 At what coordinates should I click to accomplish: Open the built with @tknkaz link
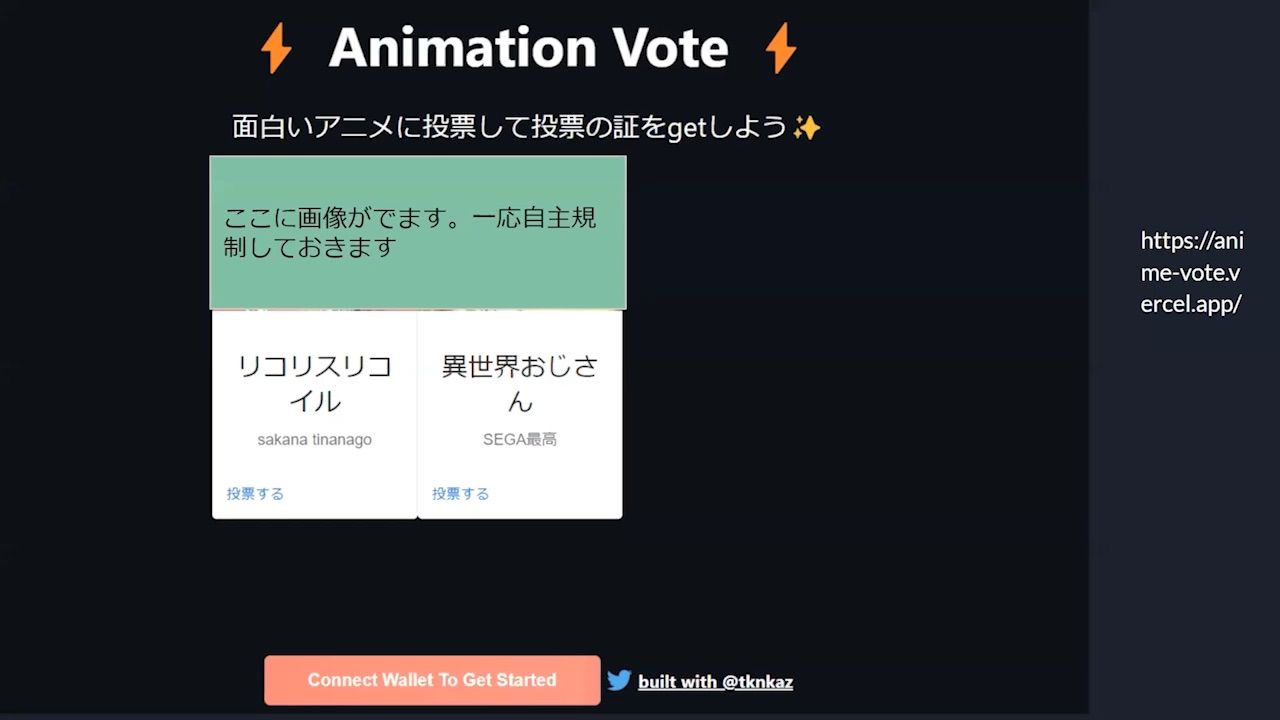tap(715, 682)
